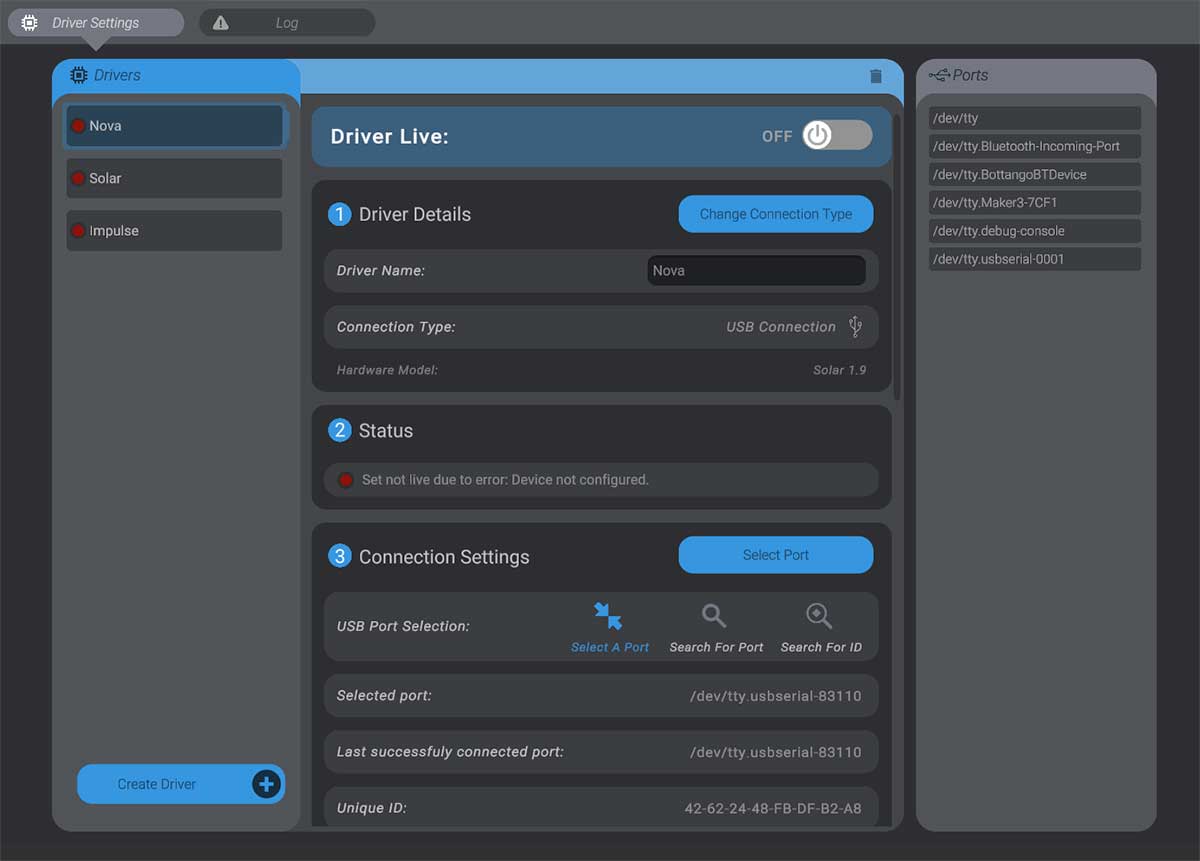This screenshot has width=1200, height=861.
Task: Choose /dev/tty.BottangoBTDevice port entry
Action: 1035,174
